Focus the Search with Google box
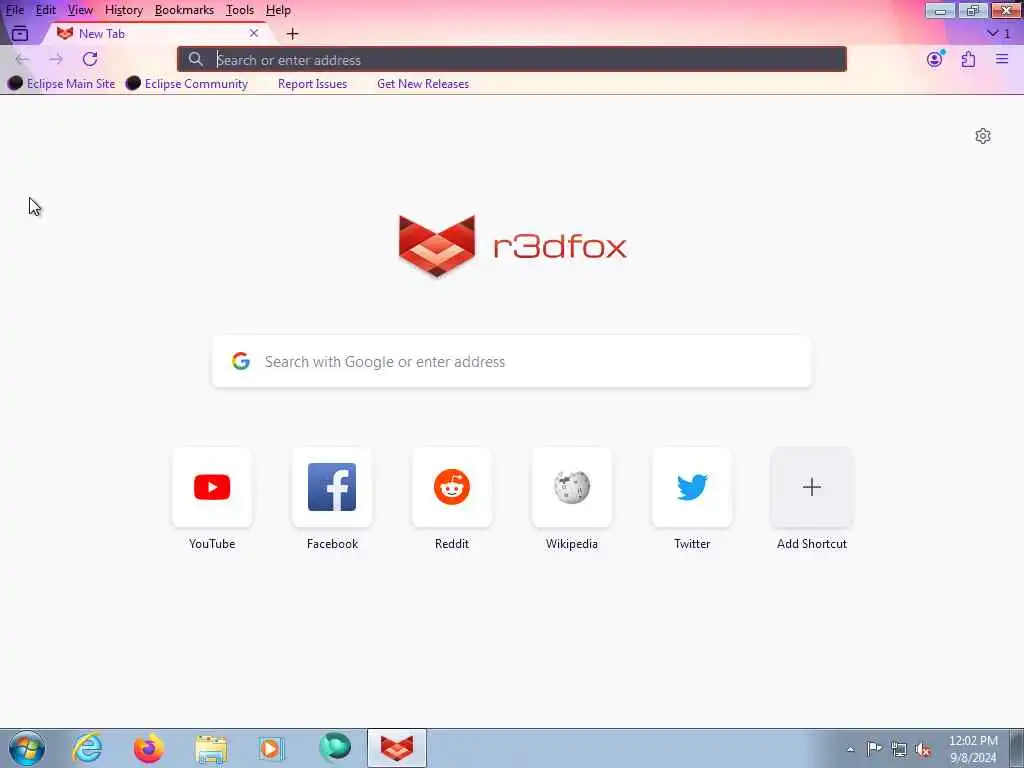1024x768 pixels. click(512, 361)
